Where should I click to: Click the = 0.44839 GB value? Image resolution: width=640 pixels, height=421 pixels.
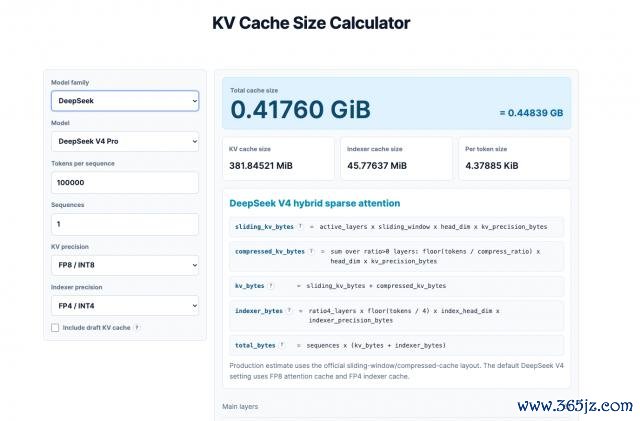(531, 113)
